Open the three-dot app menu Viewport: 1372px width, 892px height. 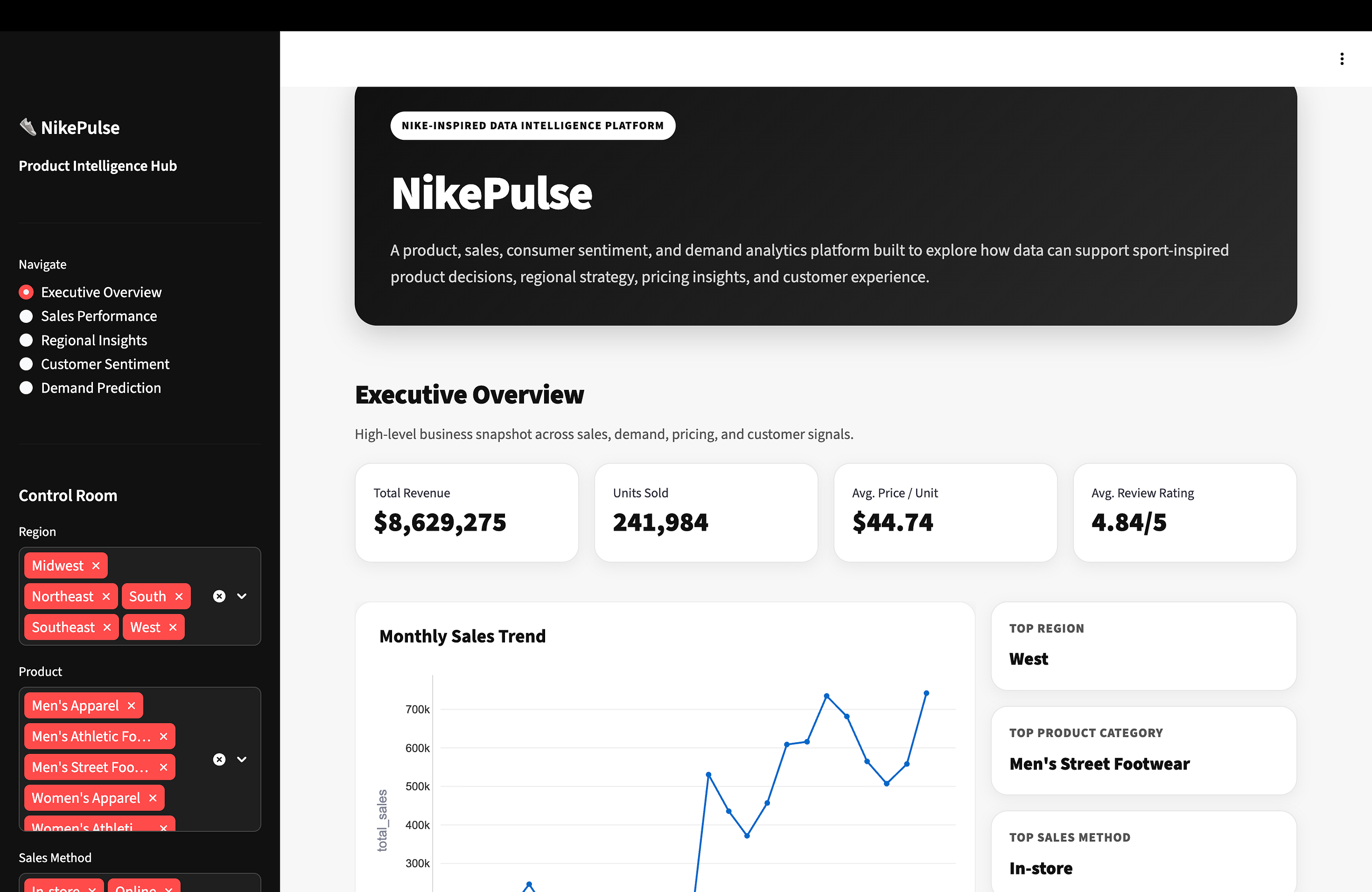tap(1341, 59)
